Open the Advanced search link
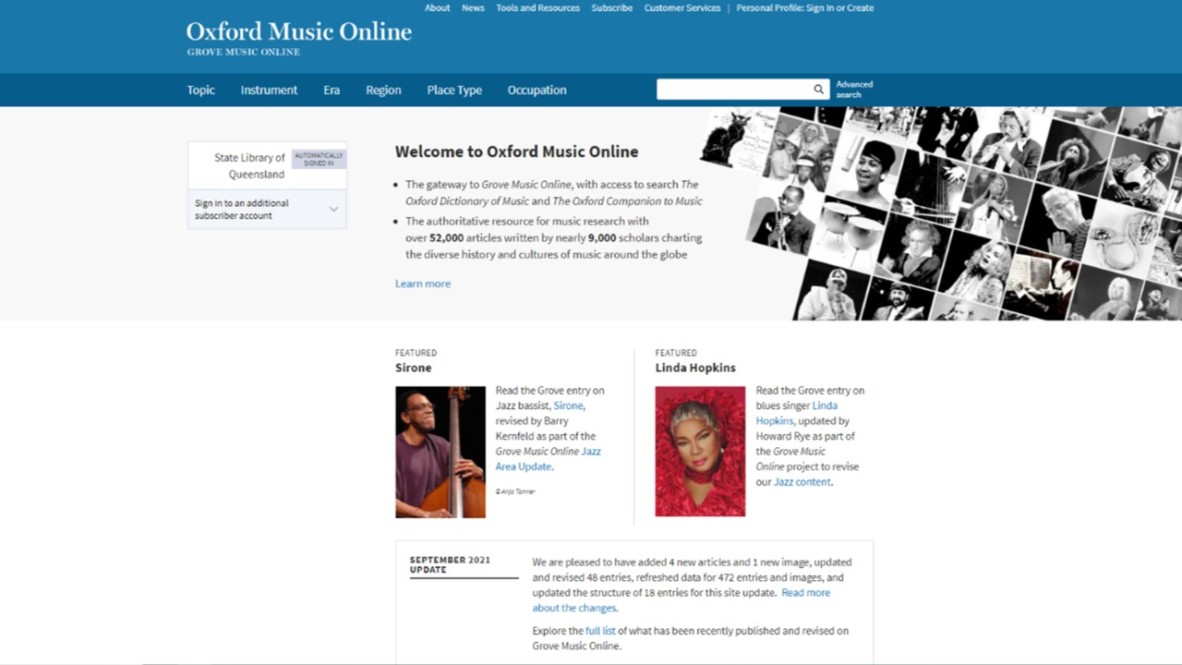The width and height of the screenshot is (1182, 665). 854,89
